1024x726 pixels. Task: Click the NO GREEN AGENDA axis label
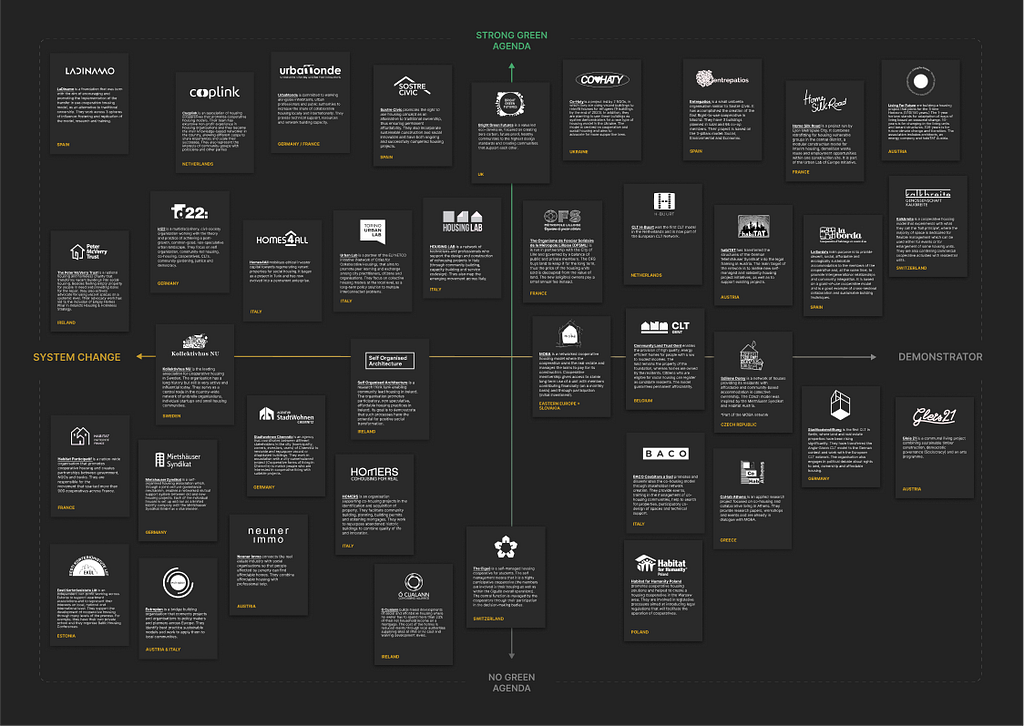(511, 683)
